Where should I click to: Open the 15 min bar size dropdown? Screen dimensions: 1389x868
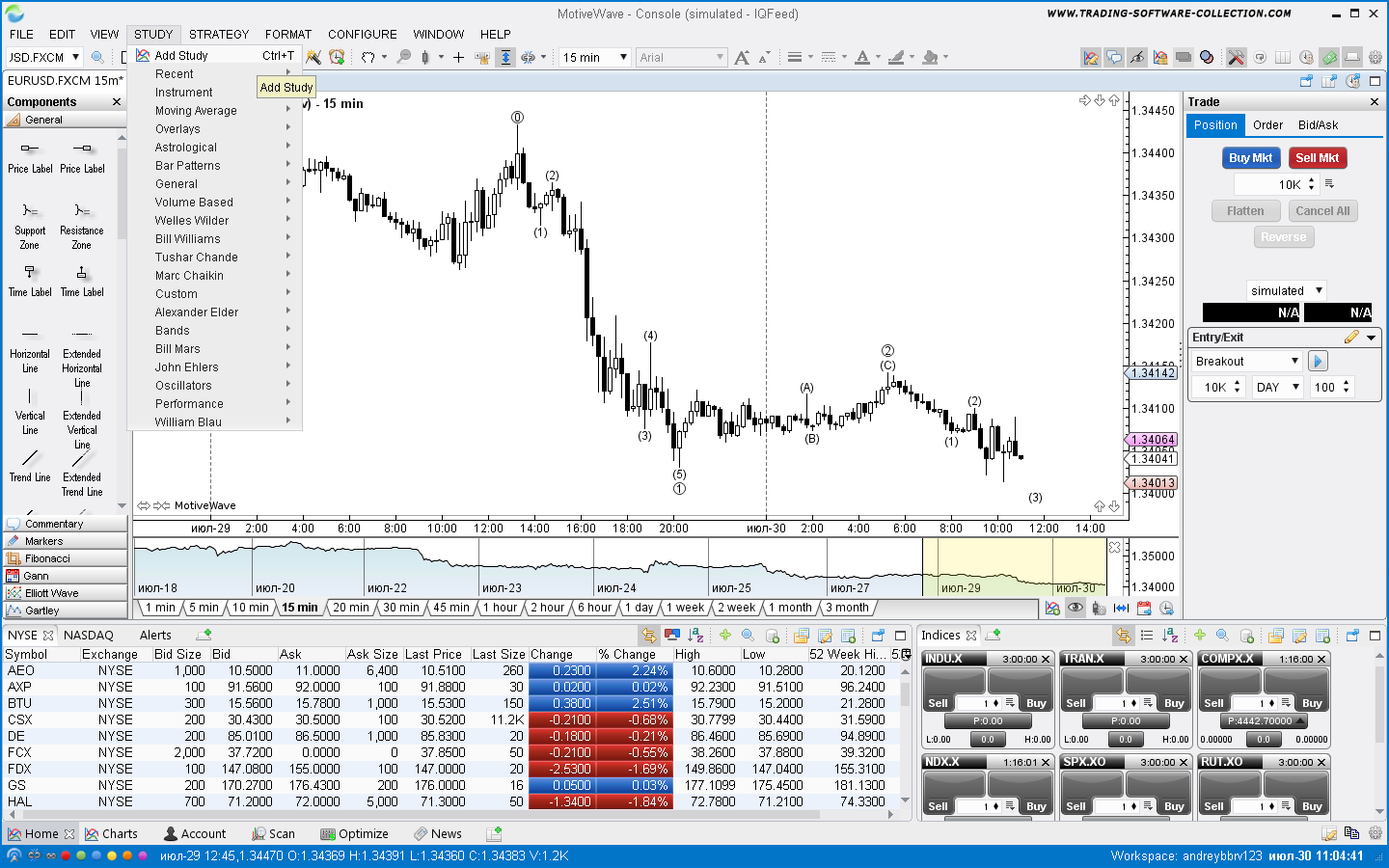(x=595, y=58)
